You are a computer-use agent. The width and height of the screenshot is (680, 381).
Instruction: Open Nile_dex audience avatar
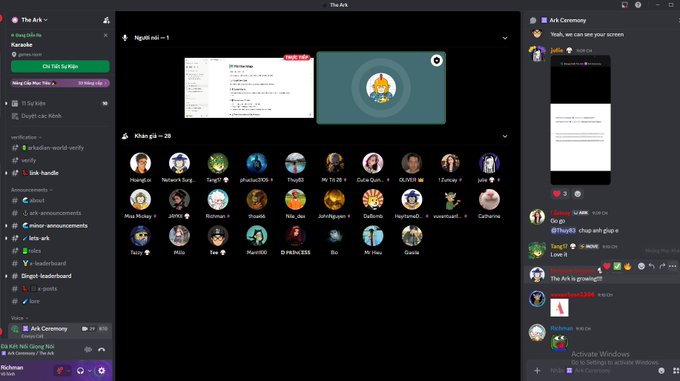[295, 199]
